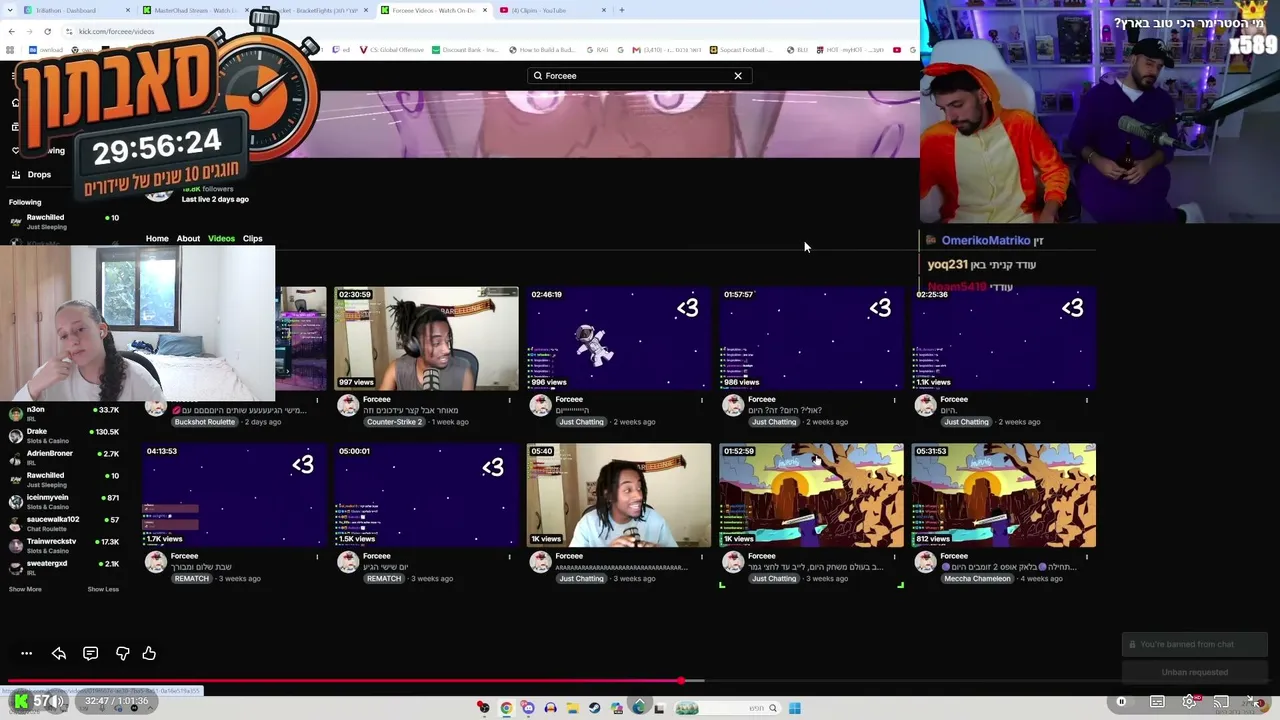Screen dimensions: 1280x720
Task: Open options menu for the Counter-Strike 2 video
Action: coord(509,401)
